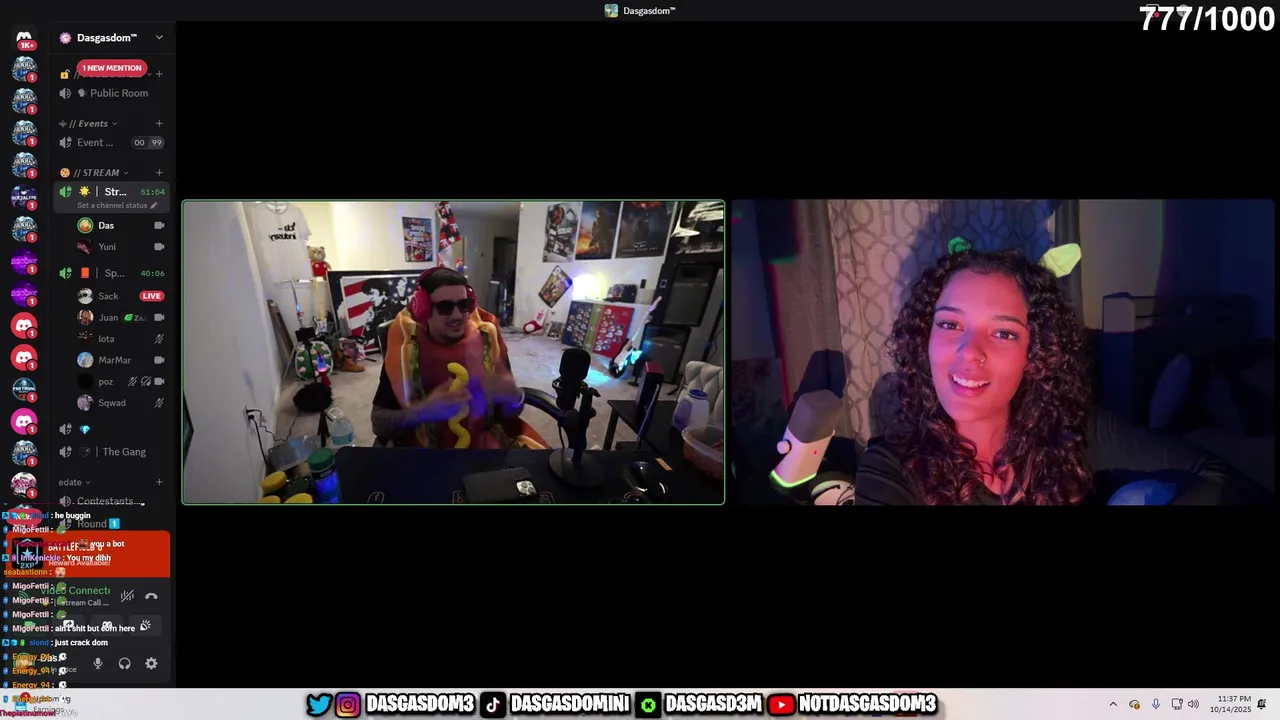Click muted microphone icon in lota row

click(x=159, y=339)
